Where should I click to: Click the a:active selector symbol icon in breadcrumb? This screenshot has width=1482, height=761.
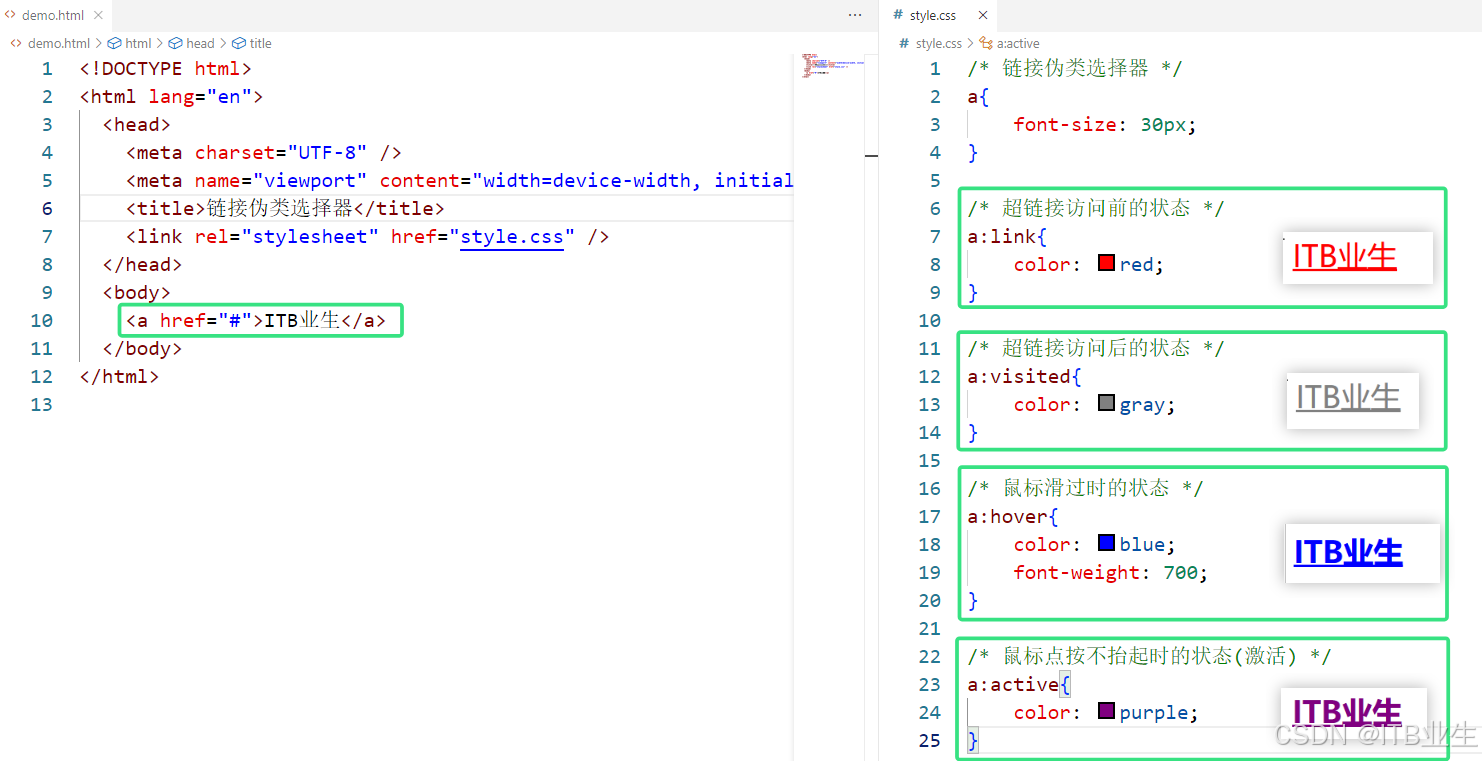tap(986, 43)
